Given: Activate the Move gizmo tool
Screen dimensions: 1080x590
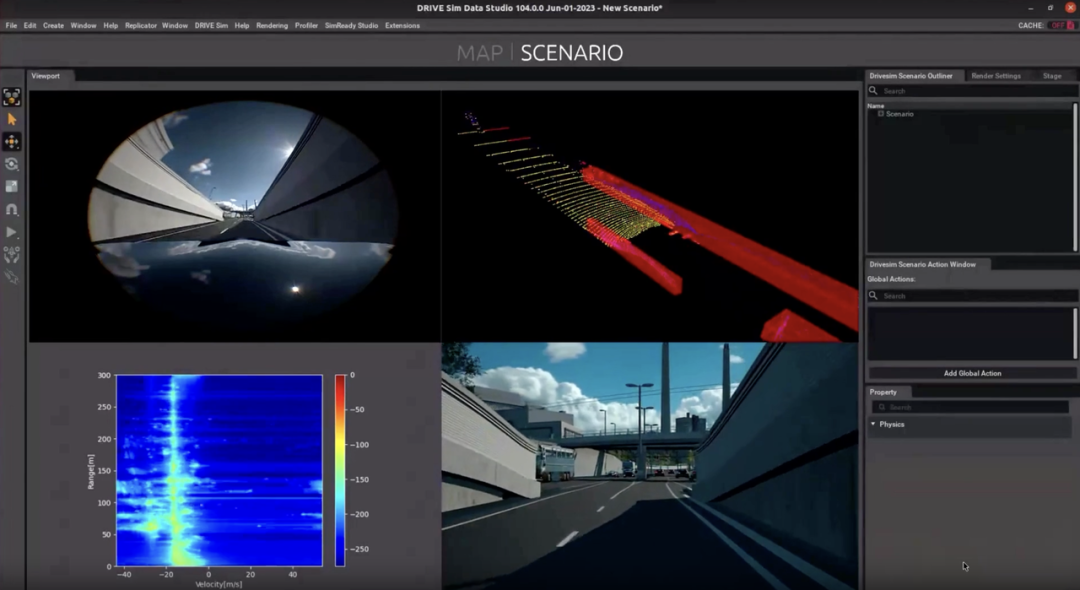Looking at the screenshot, I should tap(12, 142).
